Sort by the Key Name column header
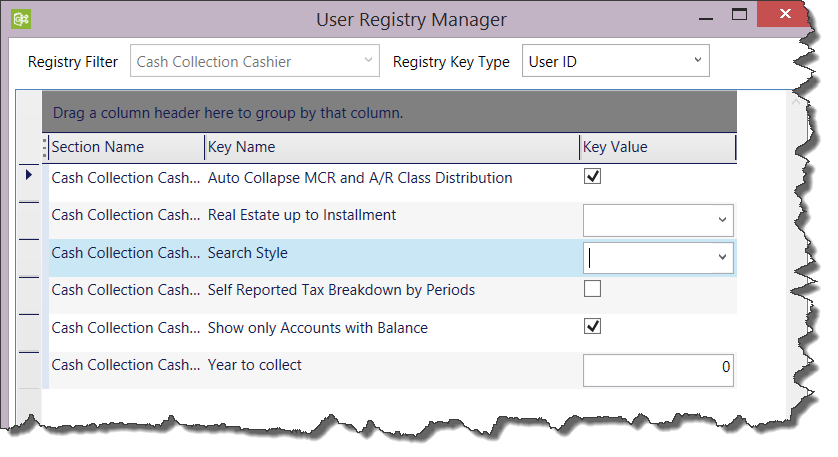This screenshot has width=838, height=457. [240, 147]
